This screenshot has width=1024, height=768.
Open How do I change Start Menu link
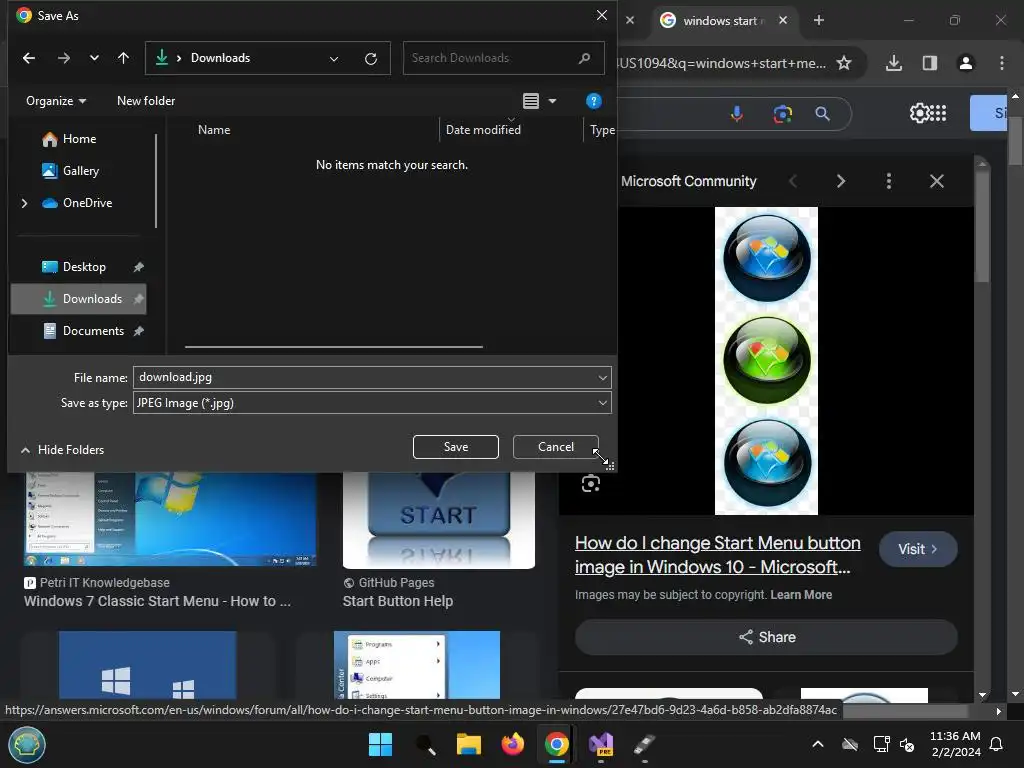tap(718, 554)
